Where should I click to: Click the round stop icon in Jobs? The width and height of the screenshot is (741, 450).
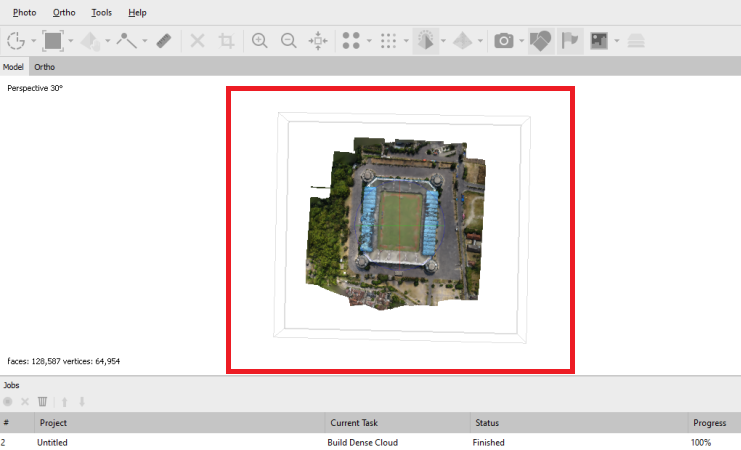click(x=8, y=402)
